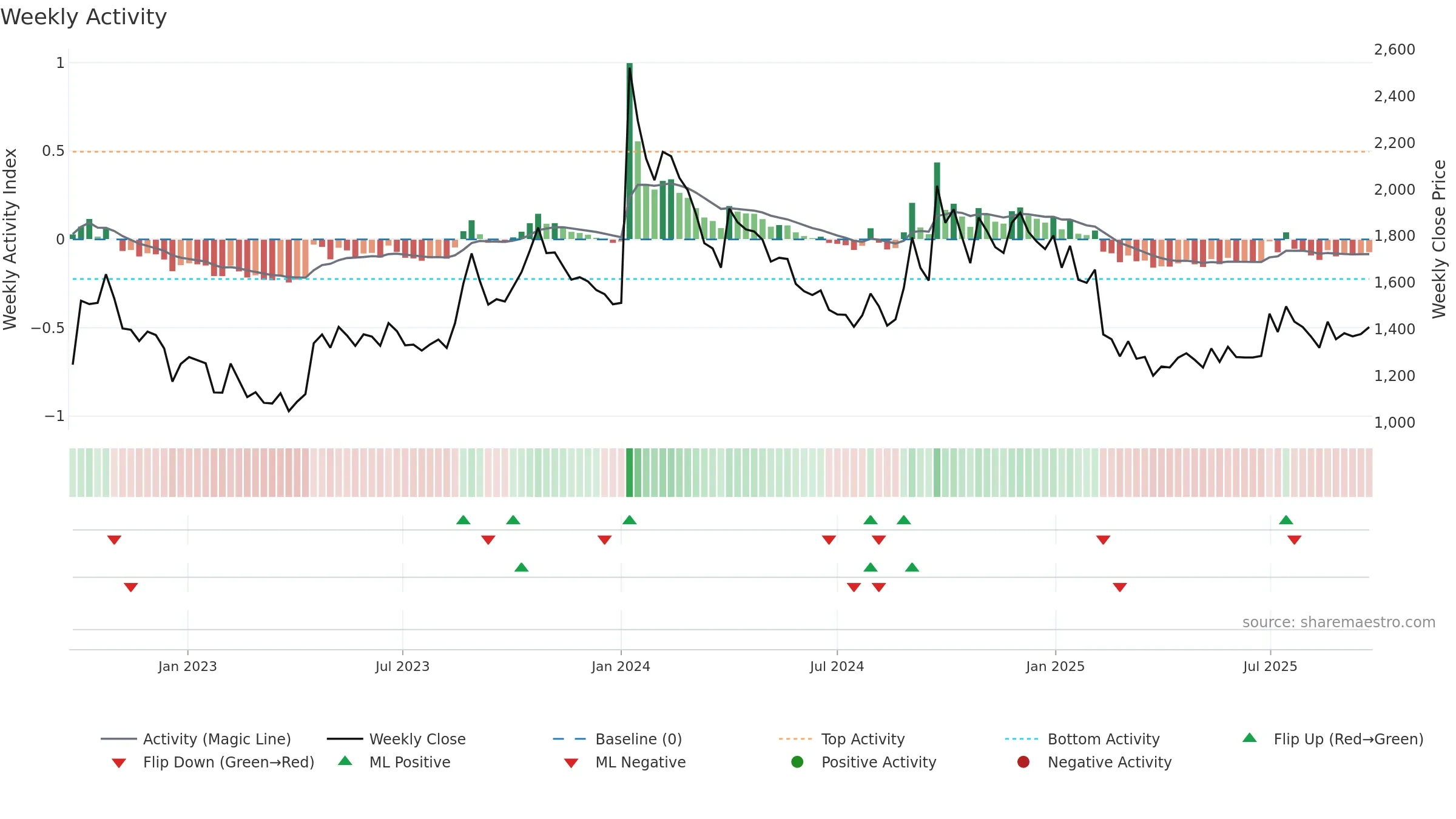
Task: Toggle the Flip Up (Red→Green) legend entry
Action: 1333,739
